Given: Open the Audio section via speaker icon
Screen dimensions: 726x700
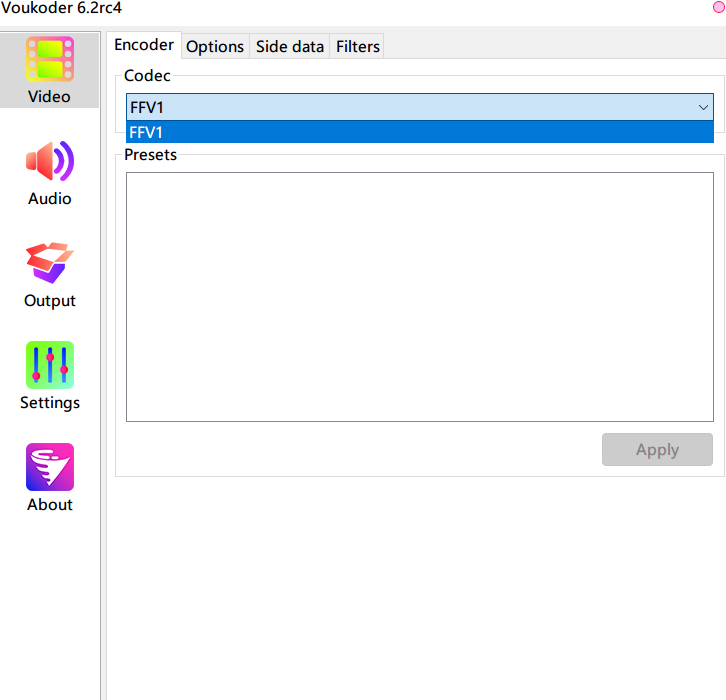Looking at the screenshot, I should tap(50, 161).
